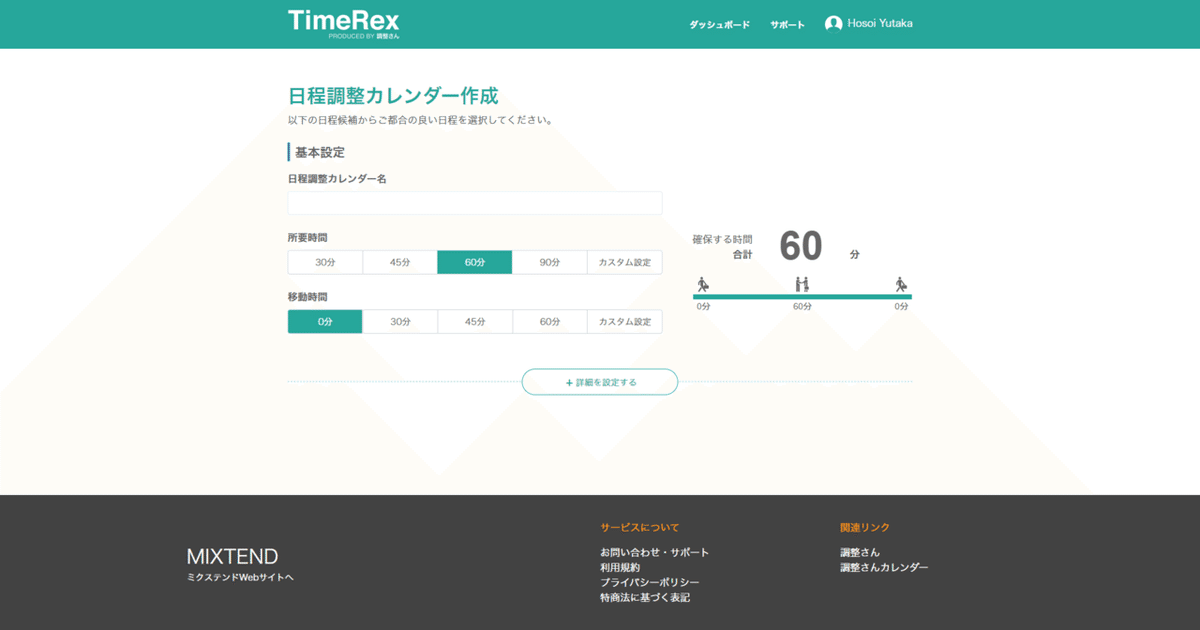Image resolution: width=1200 pixels, height=630 pixels.
Task: Open 利用規約 footer link
Action: coord(620,568)
